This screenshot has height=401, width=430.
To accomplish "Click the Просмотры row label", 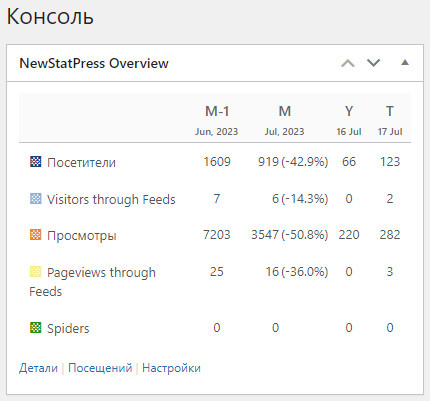I will click(82, 236).
